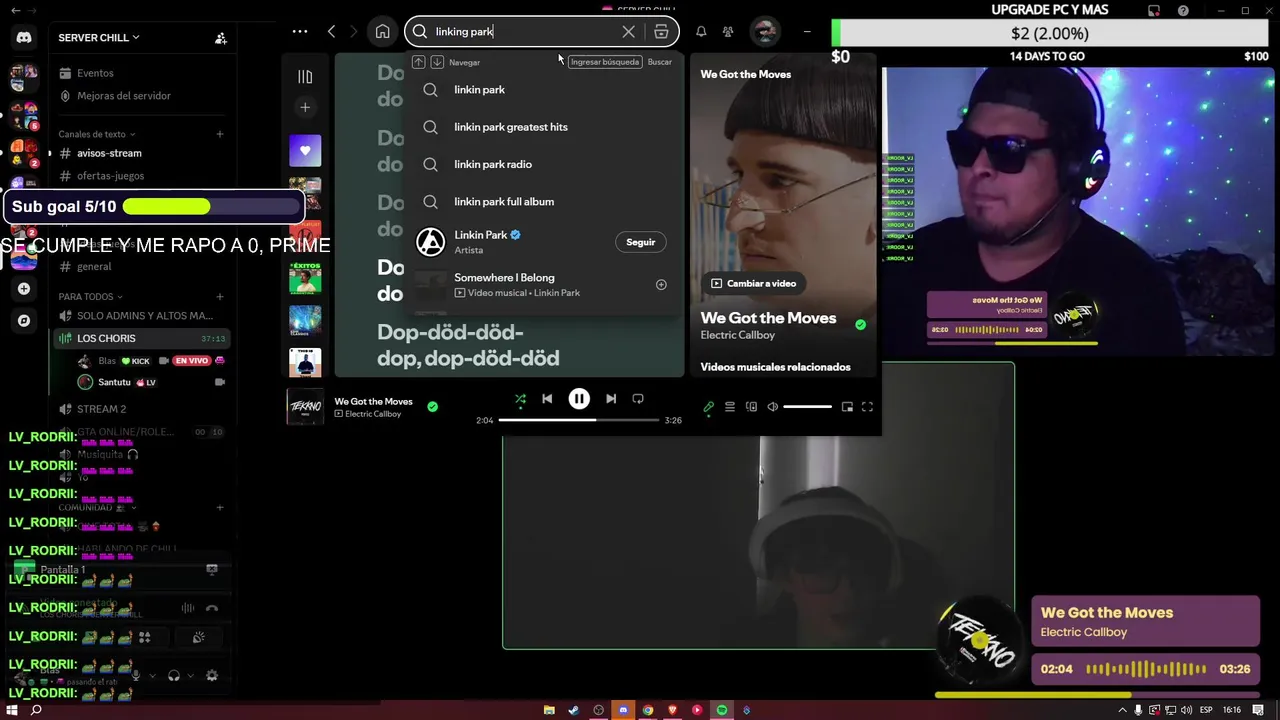Open the SERVER CHILL server dropdown
Screen dimensions: 1280x720
(x=99, y=38)
